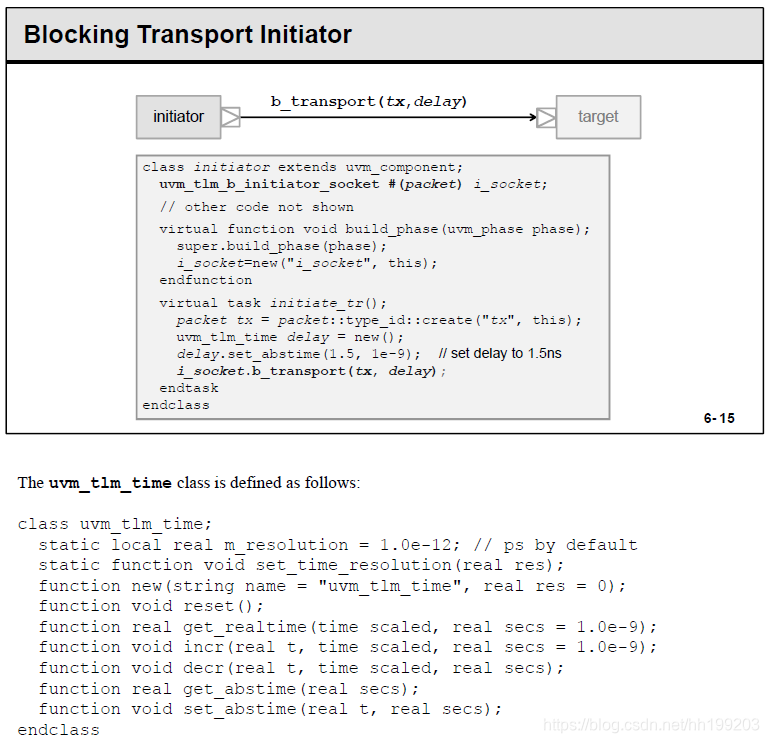The height and width of the screenshot is (743, 769).
Task: Click the '// set delay to 1.5ns' comment
Action: 500,354
